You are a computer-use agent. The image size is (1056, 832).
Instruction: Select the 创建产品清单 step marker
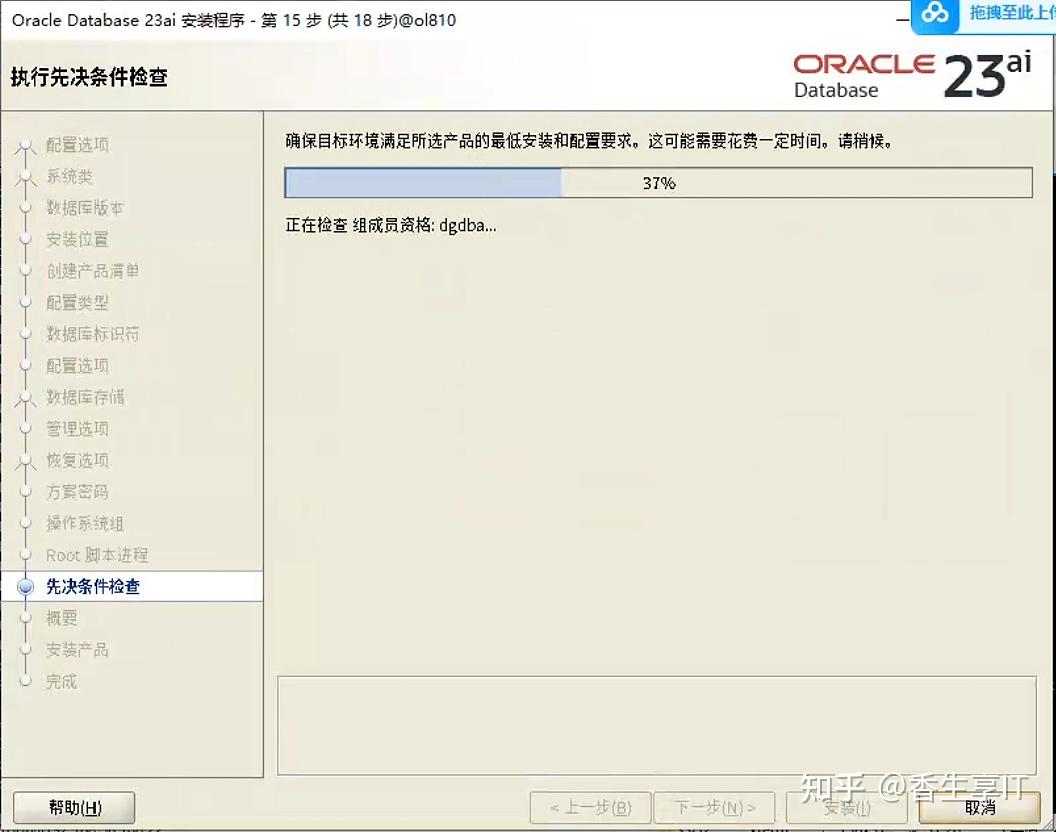click(x=25, y=271)
